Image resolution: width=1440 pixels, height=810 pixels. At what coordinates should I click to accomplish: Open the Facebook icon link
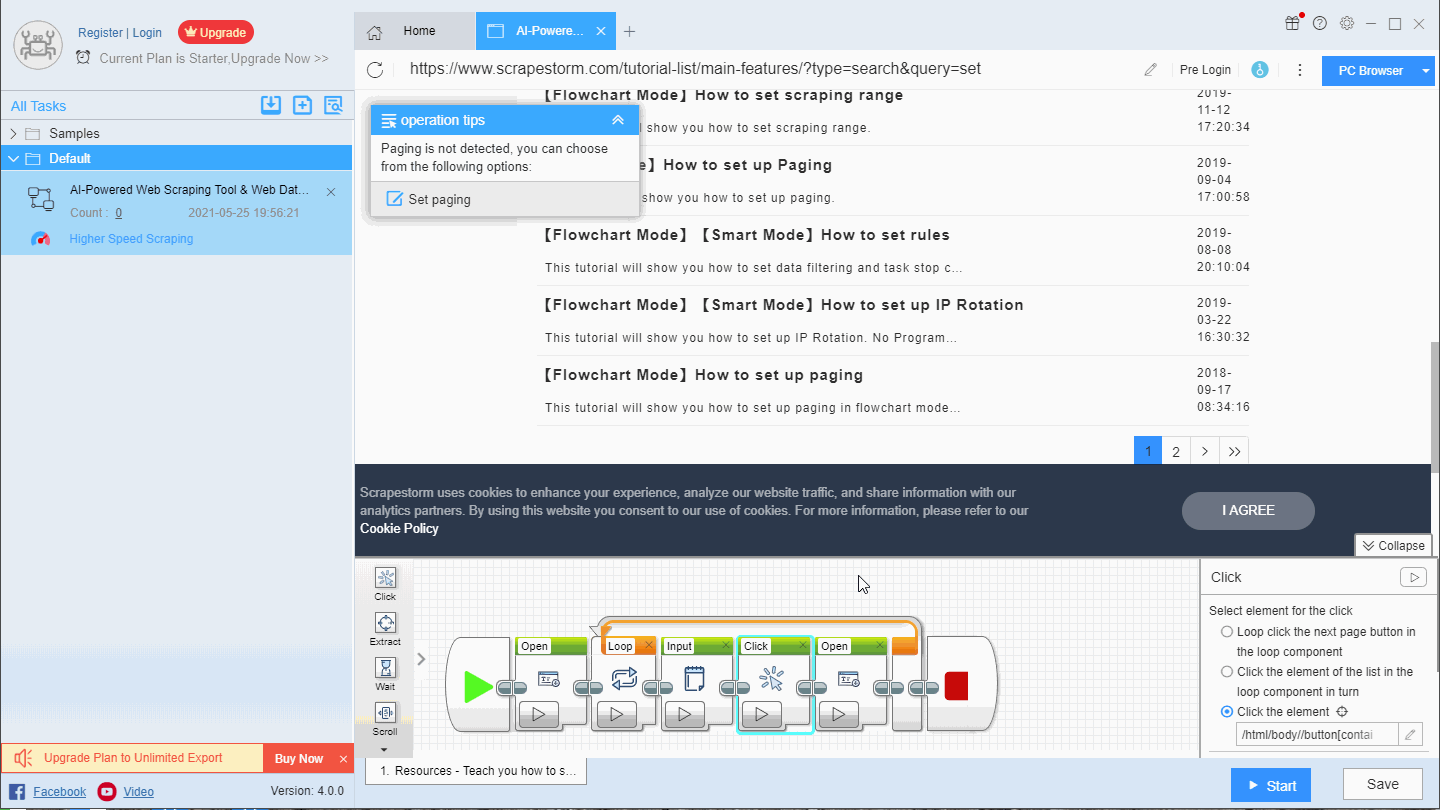17,792
